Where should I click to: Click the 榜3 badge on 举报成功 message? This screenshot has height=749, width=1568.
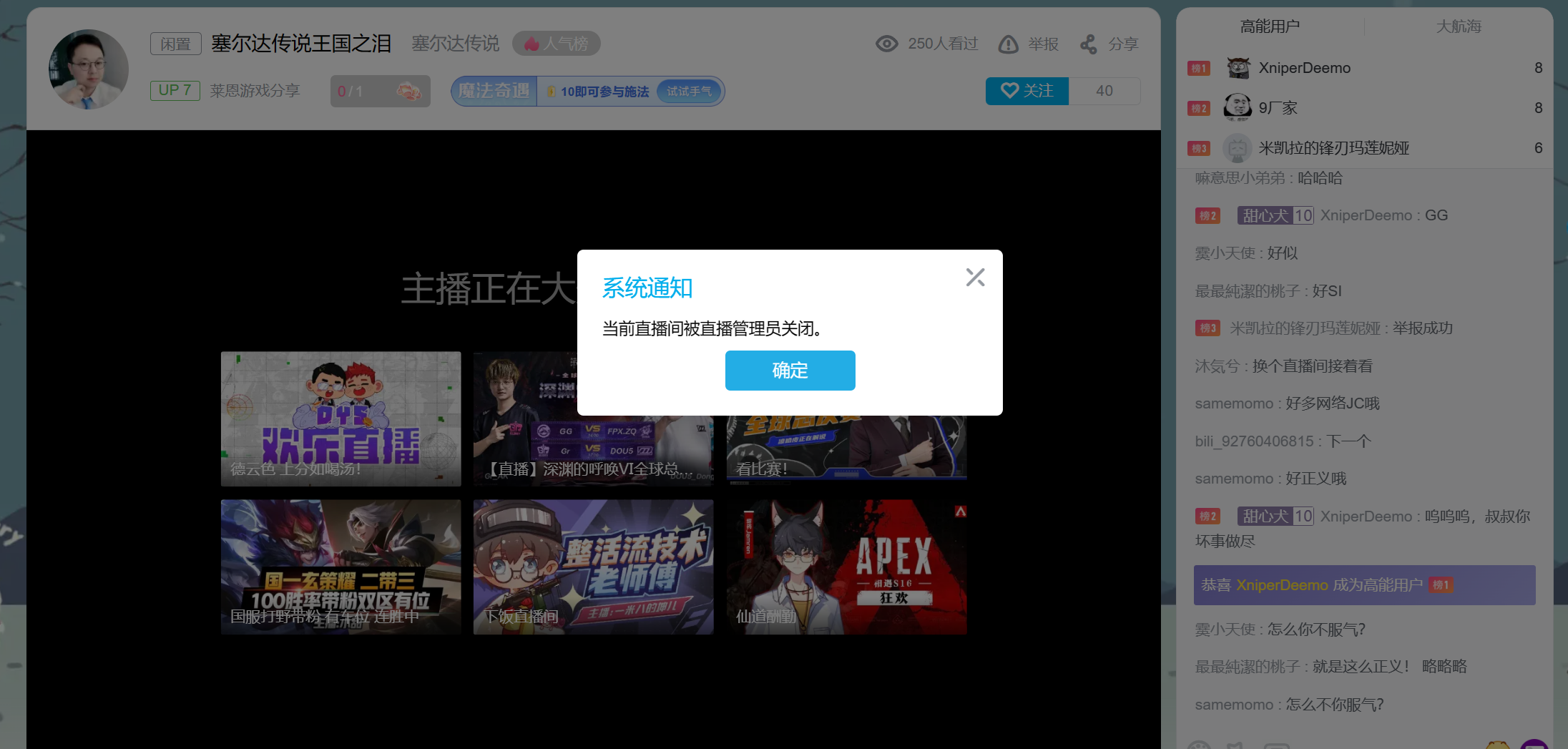click(x=1207, y=328)
